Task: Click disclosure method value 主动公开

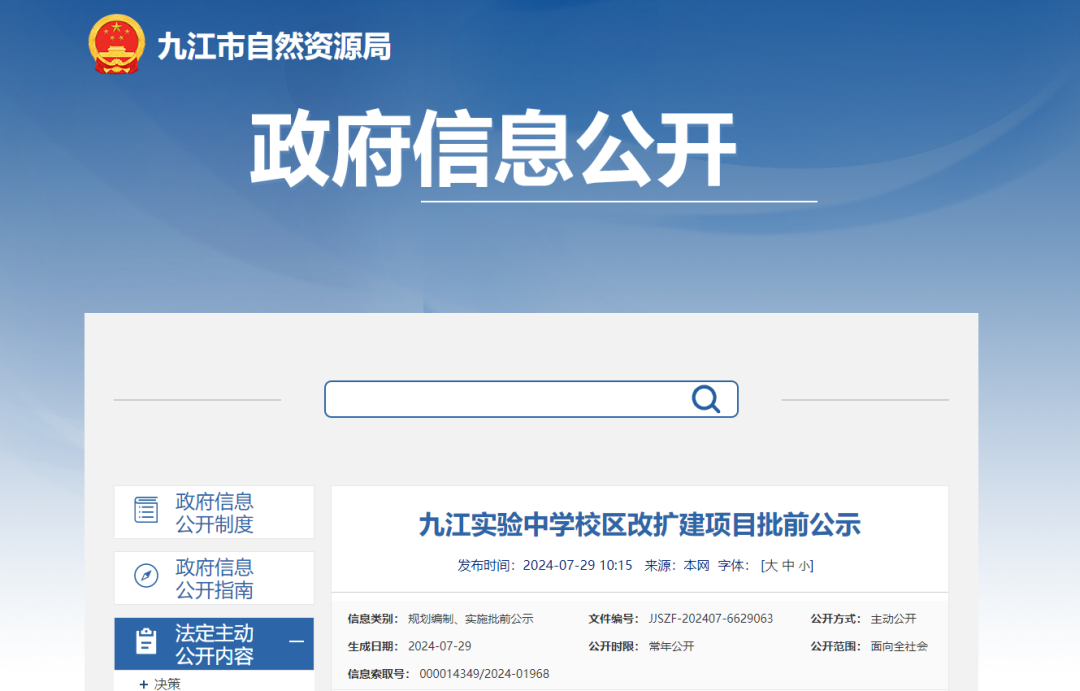Action: (x=893, y=619)
